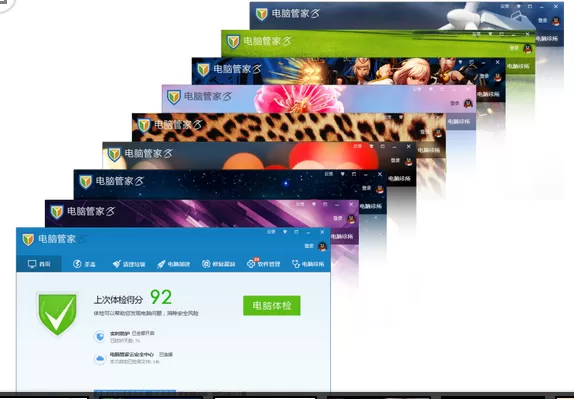
Task: Click penguin avatar in green grass window
Action: point(528,49)
